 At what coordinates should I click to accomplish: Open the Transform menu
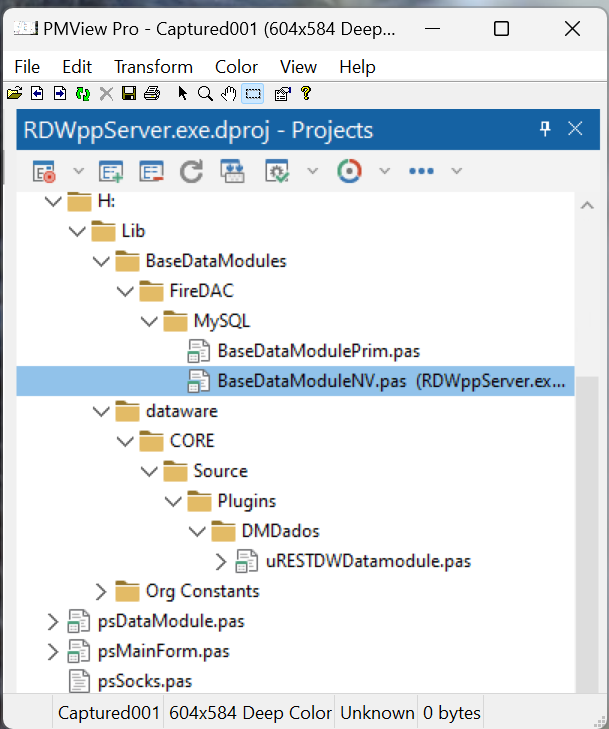click(153, 67)
